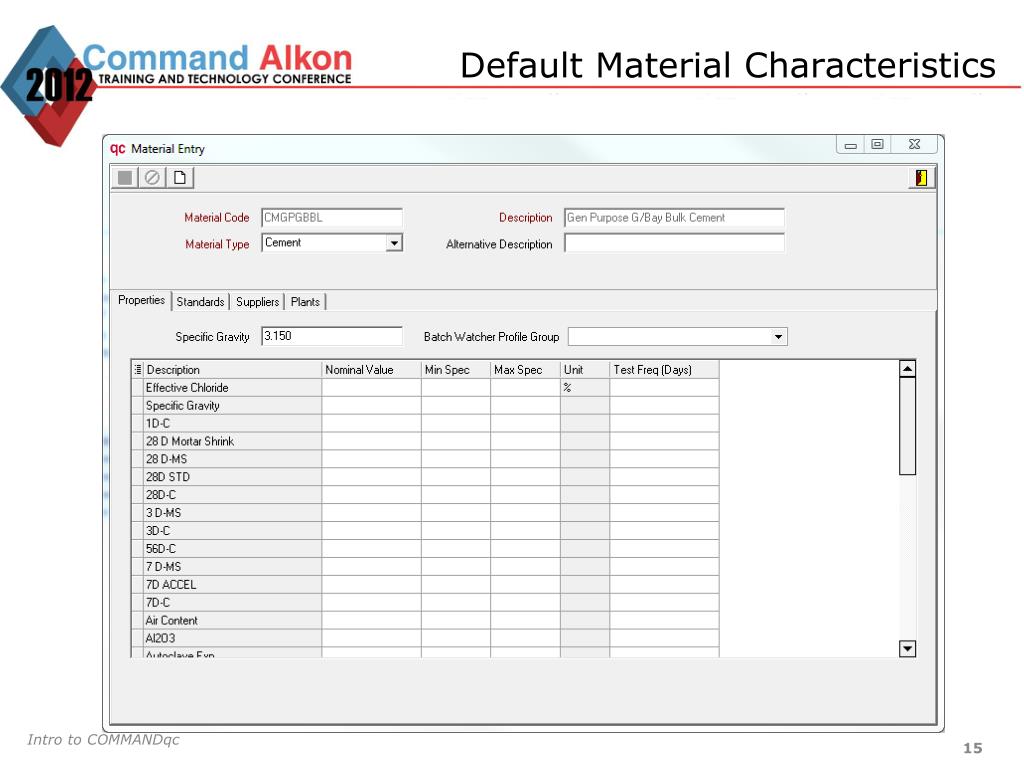Select the Effective Chloride row

[x=425, y=388]
